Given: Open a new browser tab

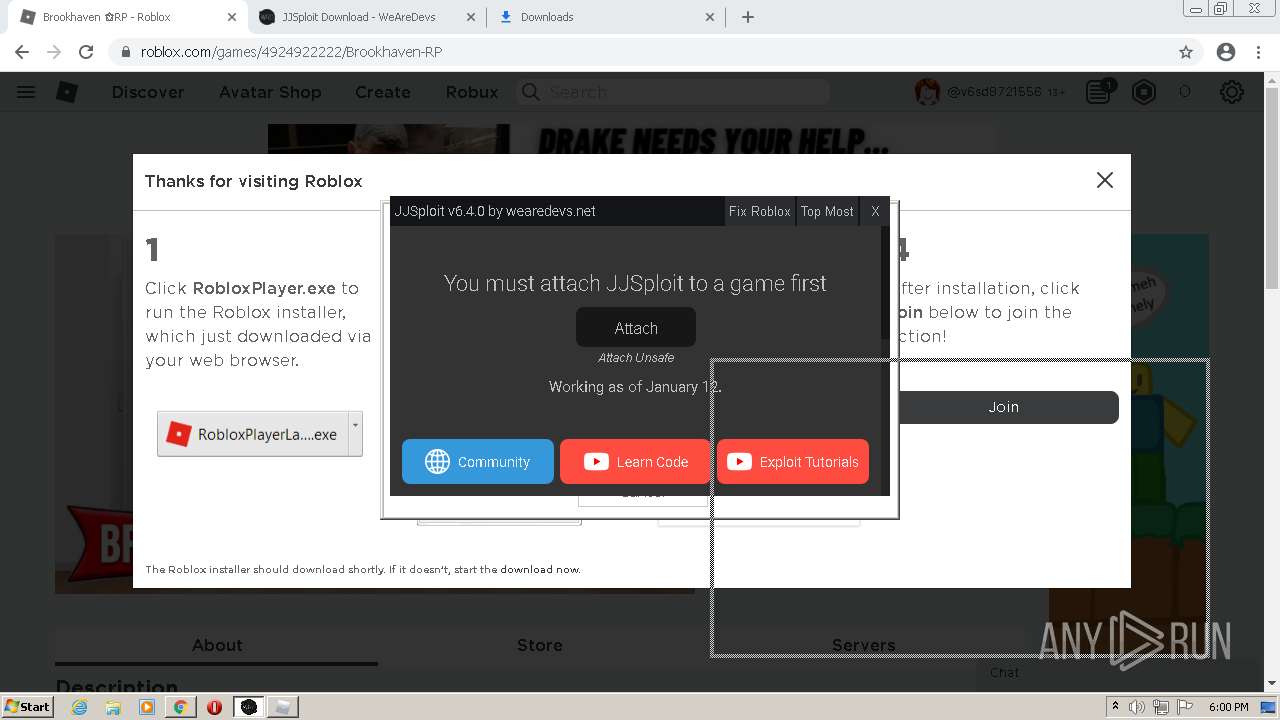Looking at the screenshot, I should coord(748,17).
